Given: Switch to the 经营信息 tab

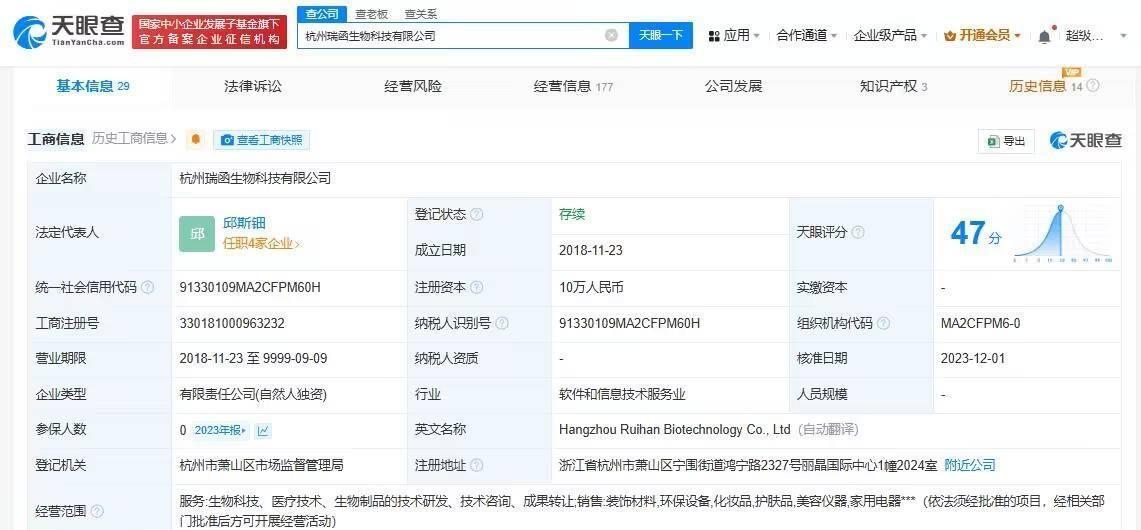Looking at the screenshot, I should [573, 86].
